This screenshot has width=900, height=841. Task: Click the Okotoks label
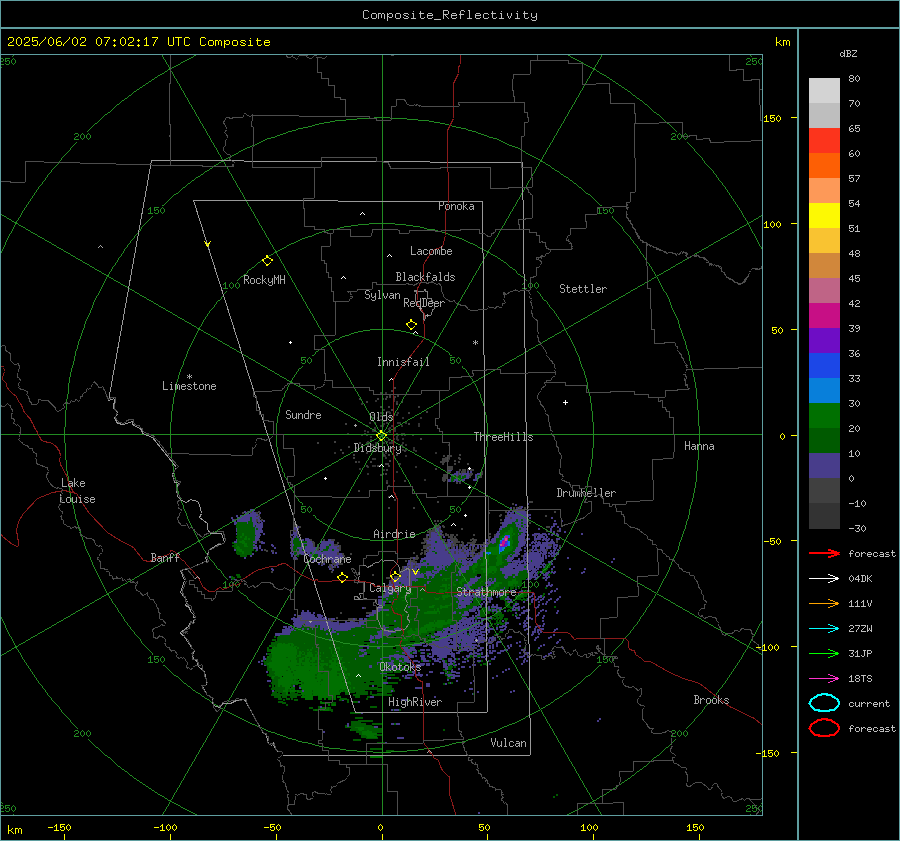(400, 666)
